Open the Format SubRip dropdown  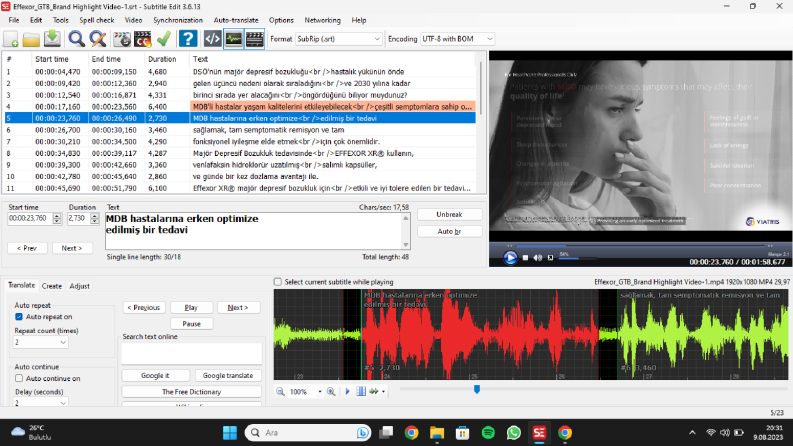pos(338,39)
